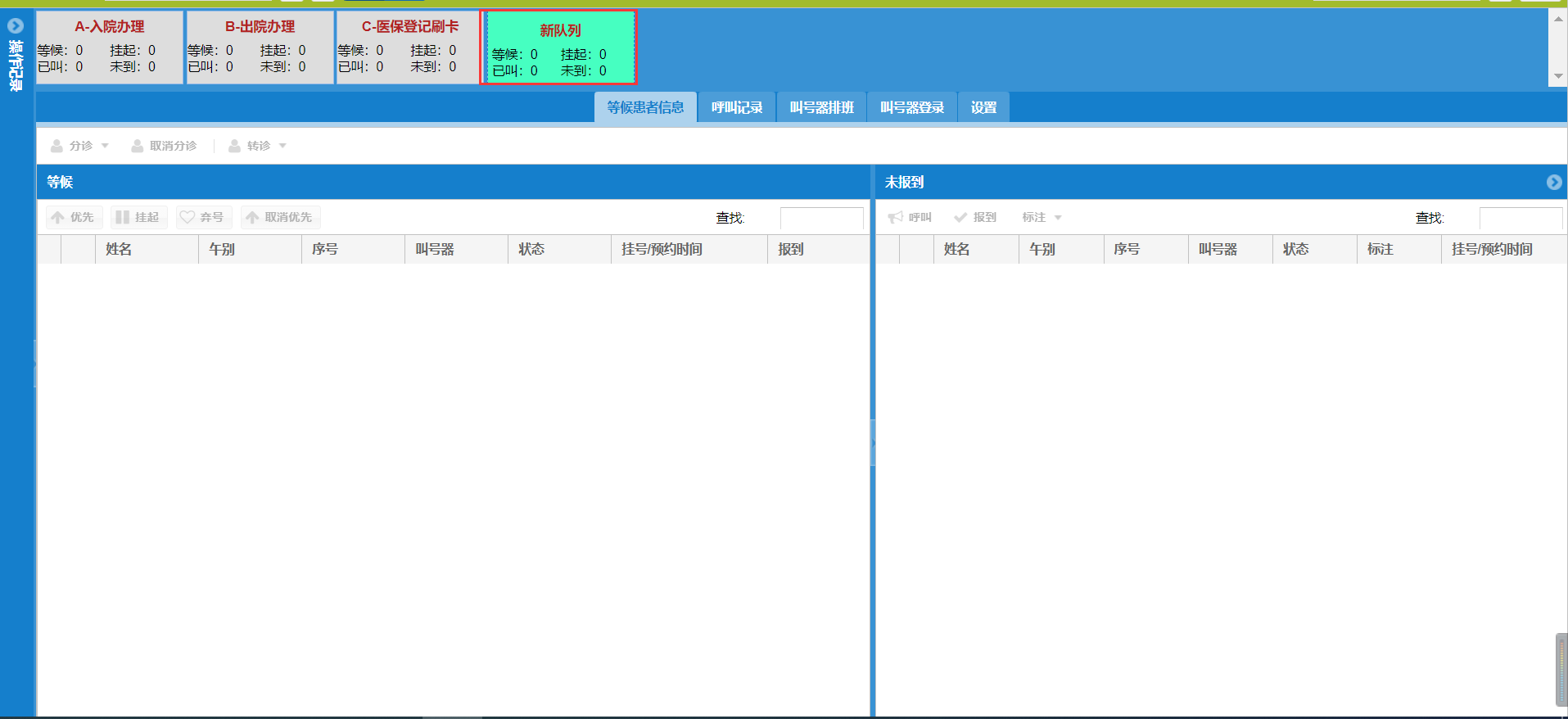1568x719 pixels.
Task: Click the 标注 toolbar label
Action: [x=1033, y=217]
